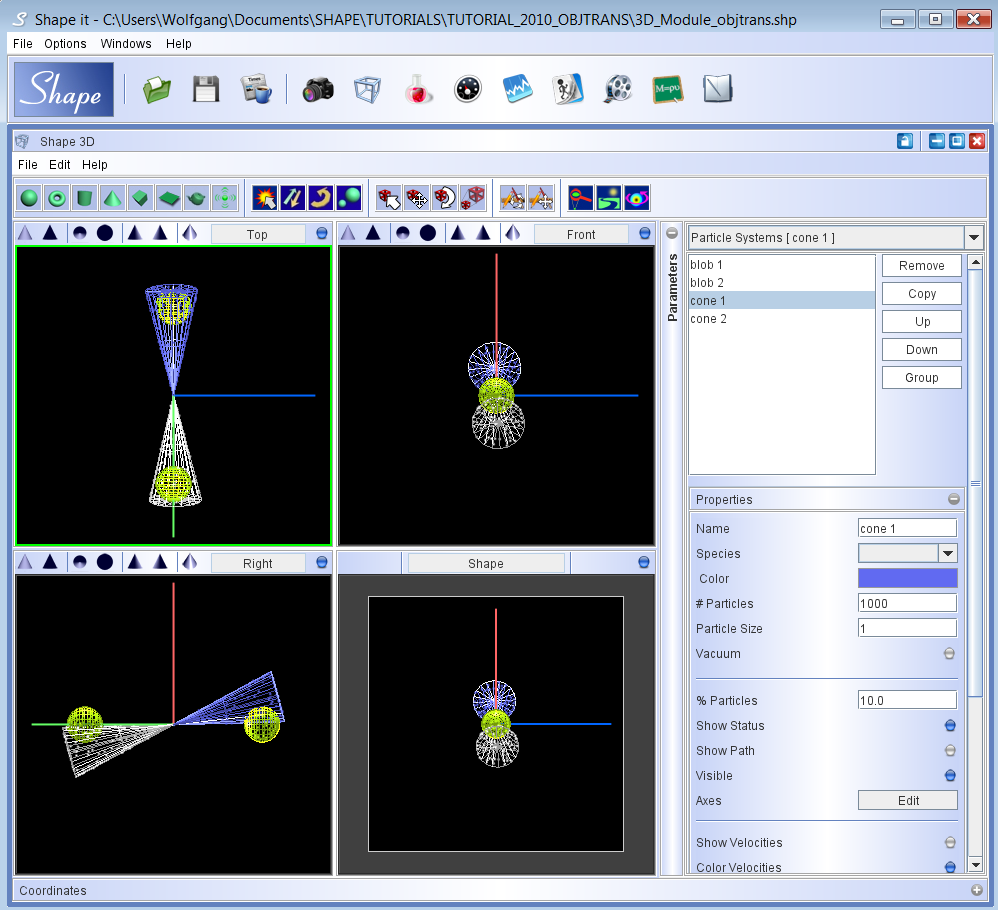
Task: Open the notebook icon in main toolbar
Action: 717,89
